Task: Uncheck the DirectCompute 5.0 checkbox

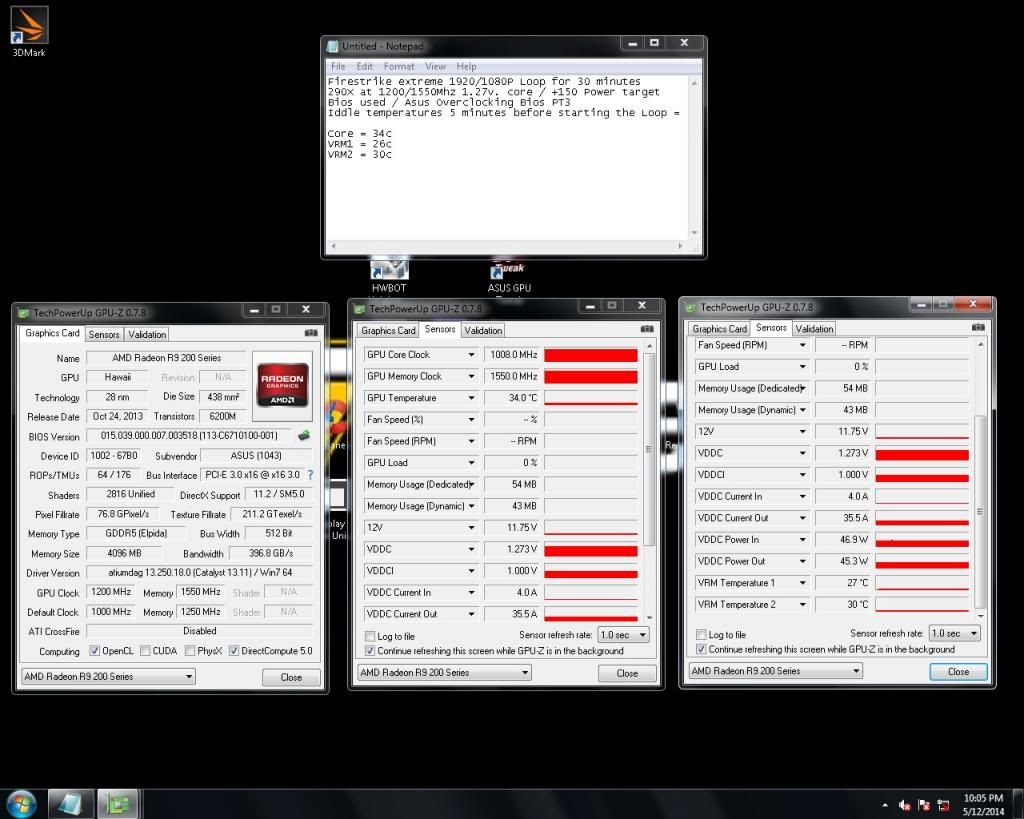Action: click(x=234, y=651)
